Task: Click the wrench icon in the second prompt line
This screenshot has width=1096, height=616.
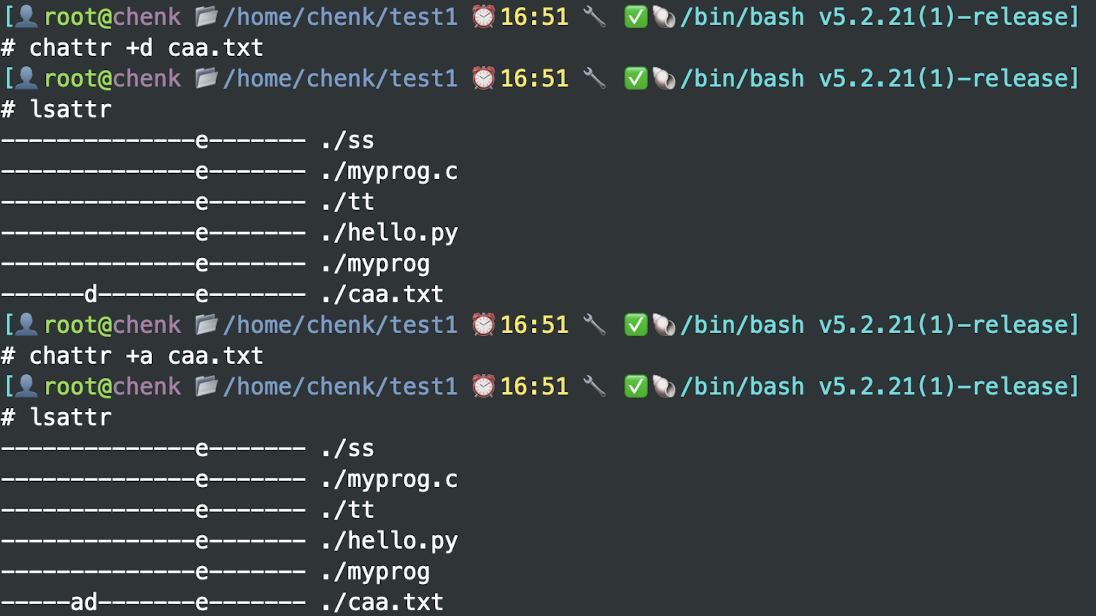Action: (x=594, y=78)
